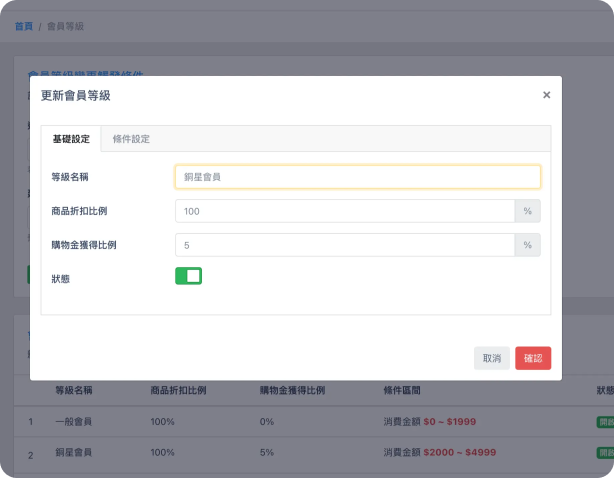Screen dimensions: 614x478
Task: Click the green status badge for 一般會員
Action: click(604, 422)
